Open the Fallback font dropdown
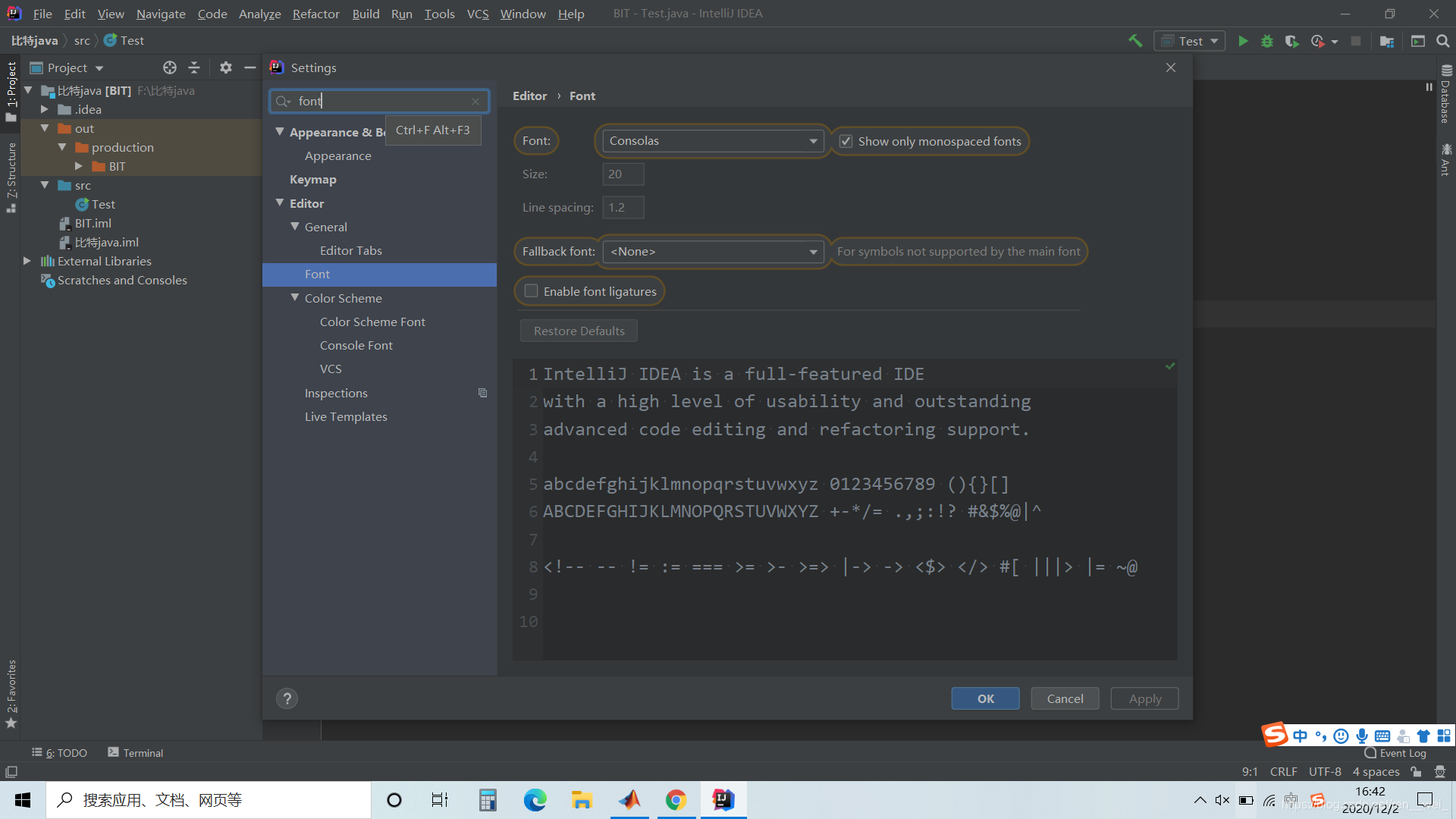The image size is (1456, 819). tap(712, 250)
